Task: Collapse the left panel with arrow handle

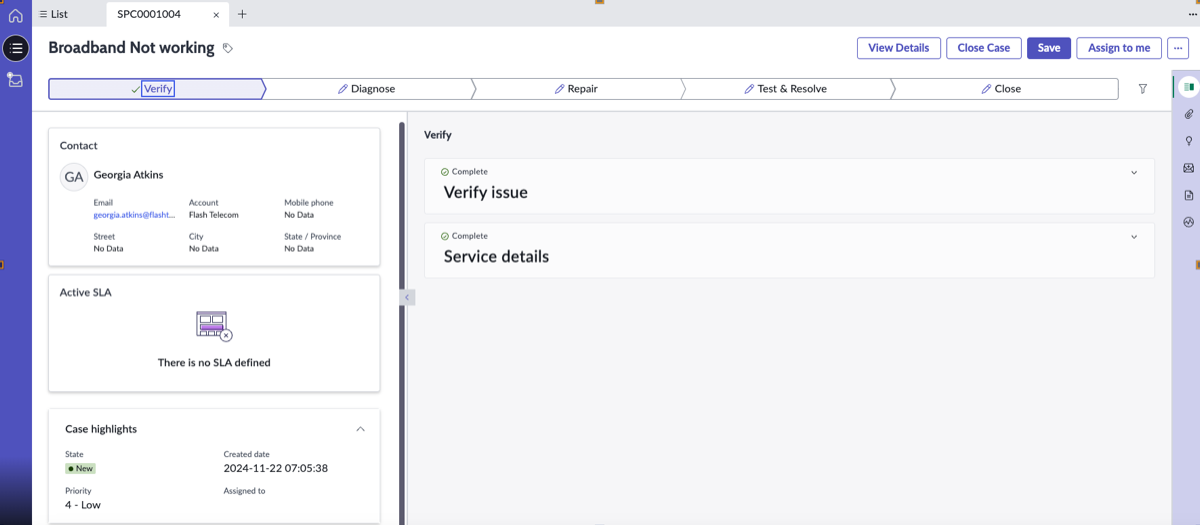Action: tap(407, 297)
